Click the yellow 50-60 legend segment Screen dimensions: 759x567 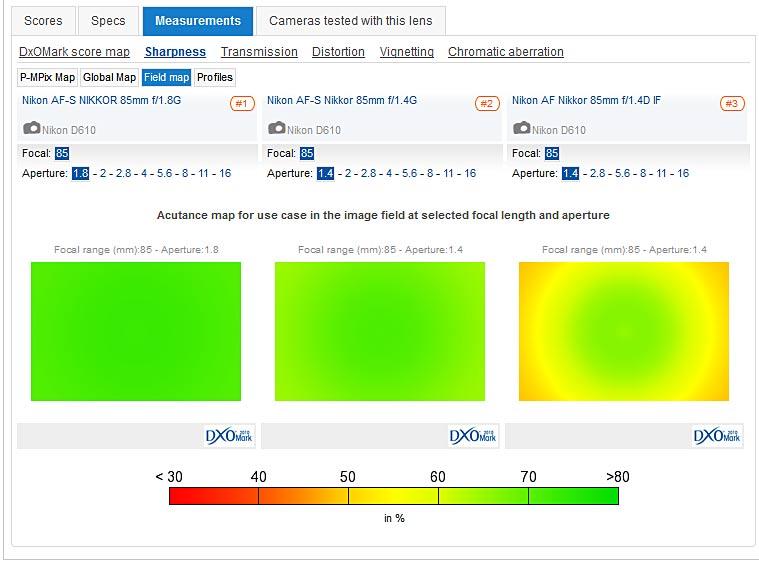click(x=394, y=496)
